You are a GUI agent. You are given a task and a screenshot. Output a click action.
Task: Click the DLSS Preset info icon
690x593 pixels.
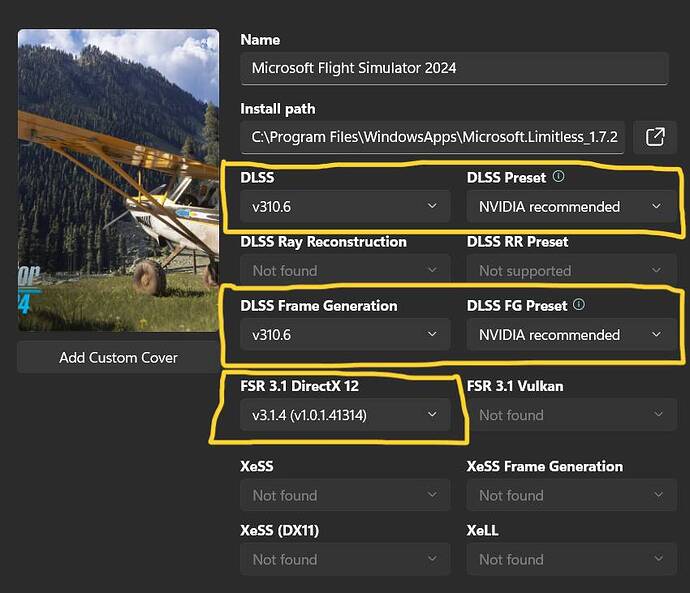pos(558,177)
